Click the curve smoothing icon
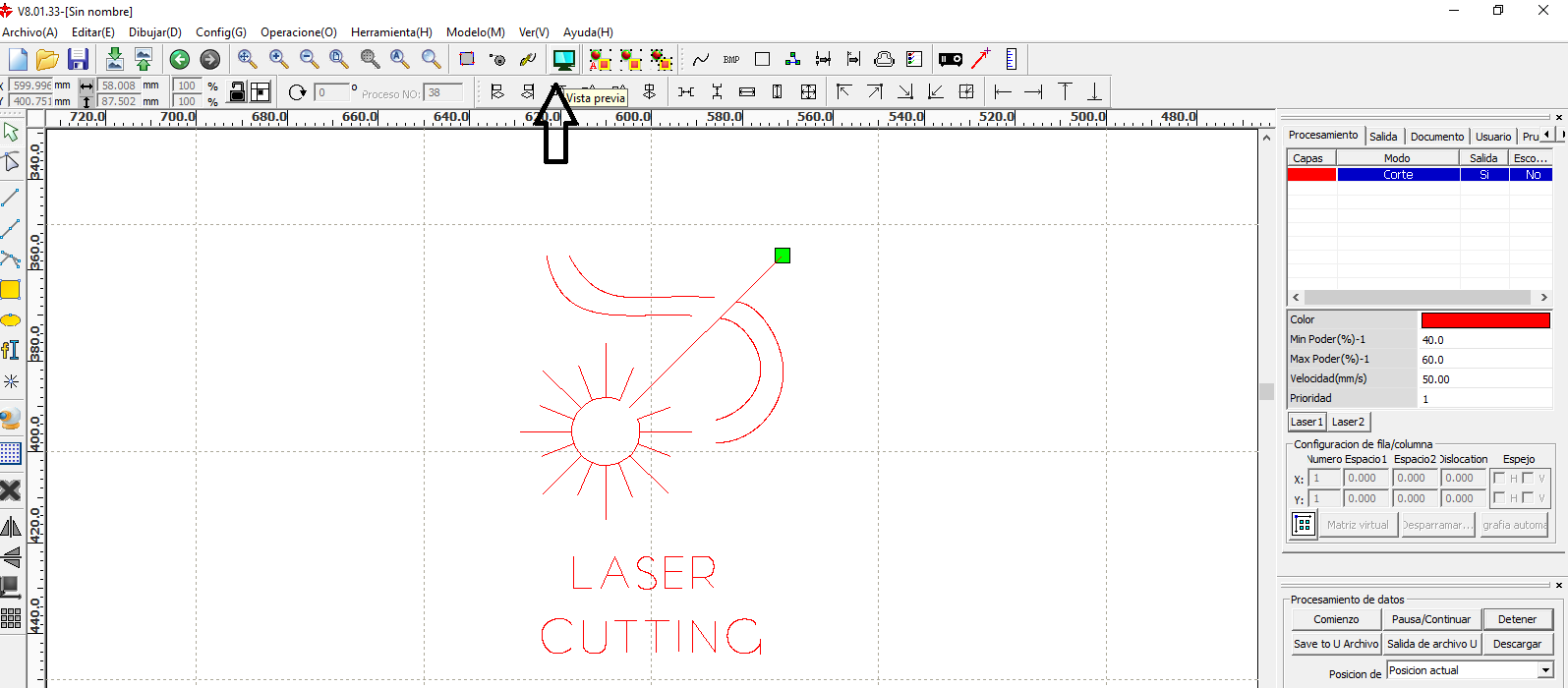The width and height of the screenshot is (1568, 688). pyautogui.click(x=701, y=60)
